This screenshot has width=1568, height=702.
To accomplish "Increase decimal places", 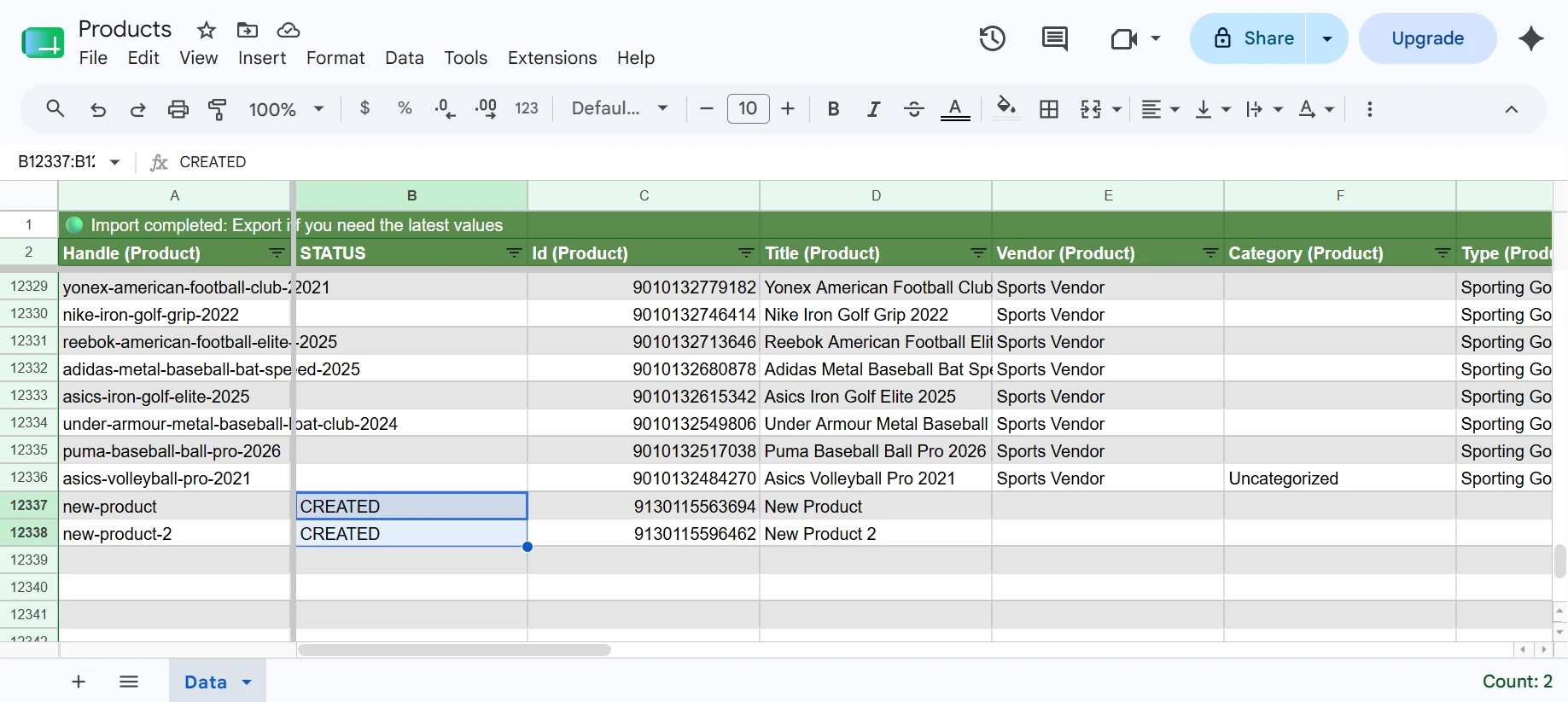I will pyautogui.click(x=486, y=108).
